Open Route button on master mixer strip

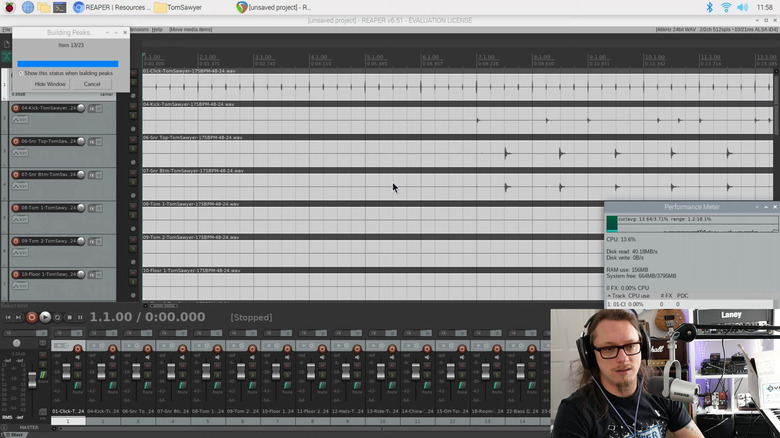pos(43,375)
